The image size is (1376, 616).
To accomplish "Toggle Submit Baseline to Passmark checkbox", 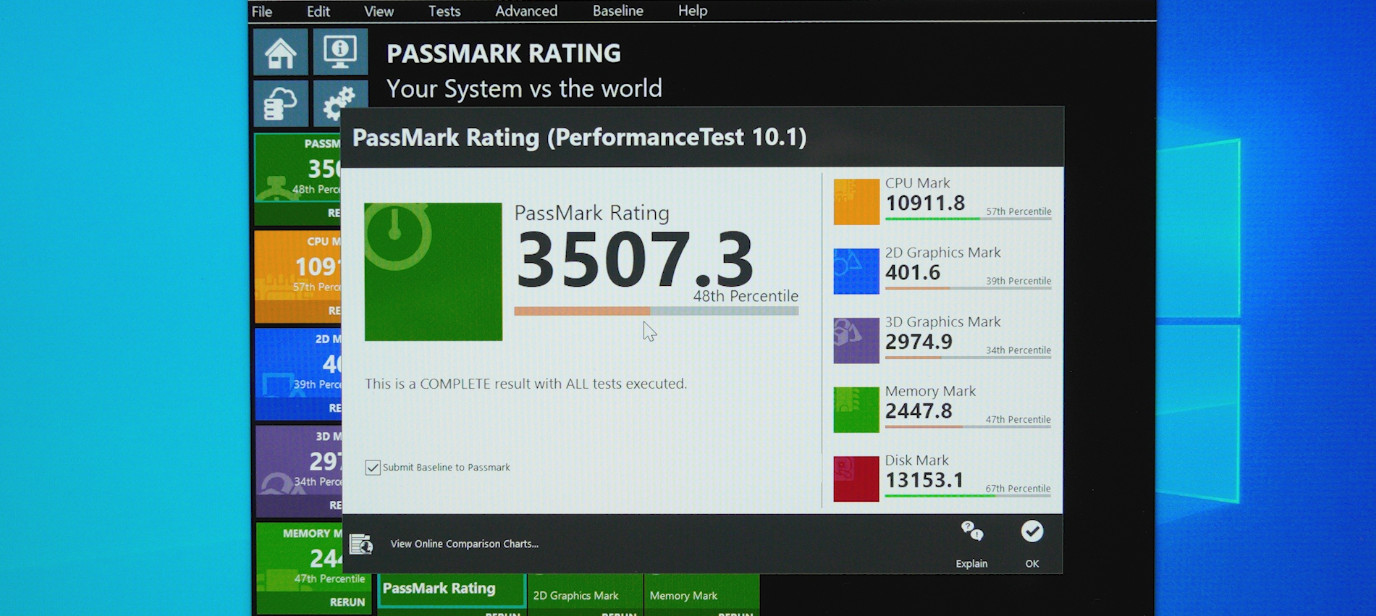I will coord(373,467).
